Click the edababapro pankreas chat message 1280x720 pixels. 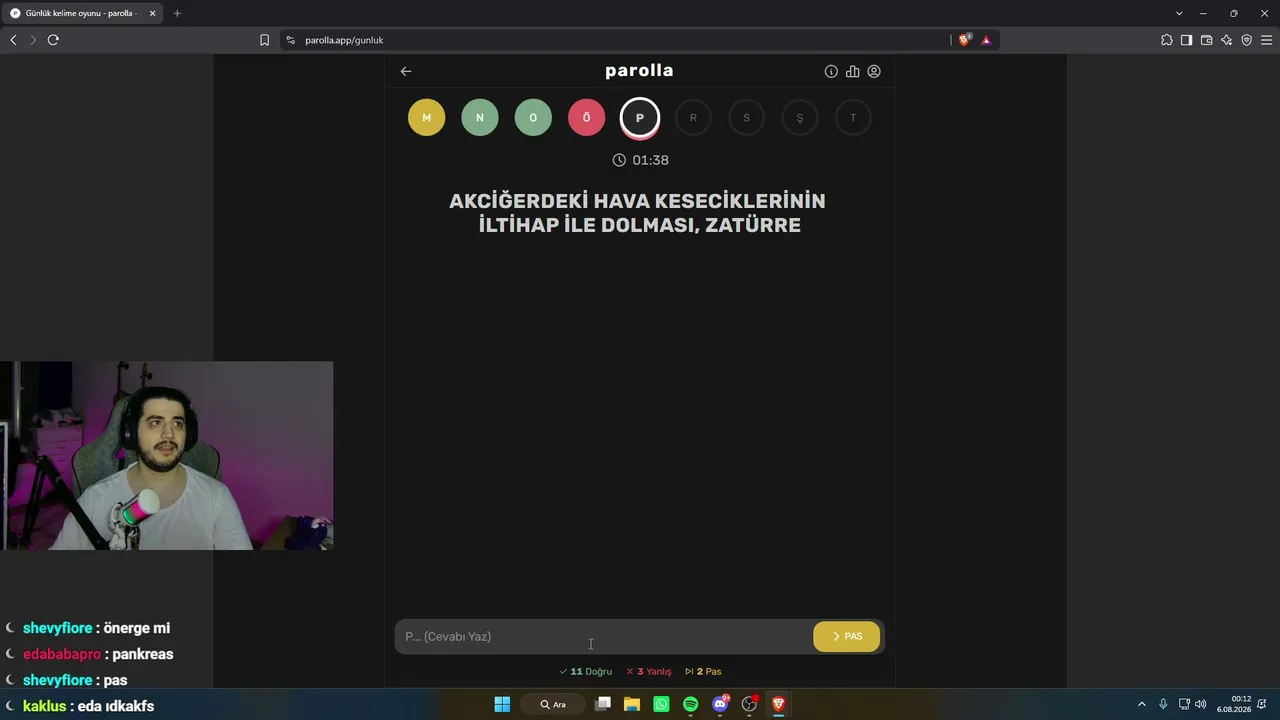pyautogui.click(x=98, y=654)
